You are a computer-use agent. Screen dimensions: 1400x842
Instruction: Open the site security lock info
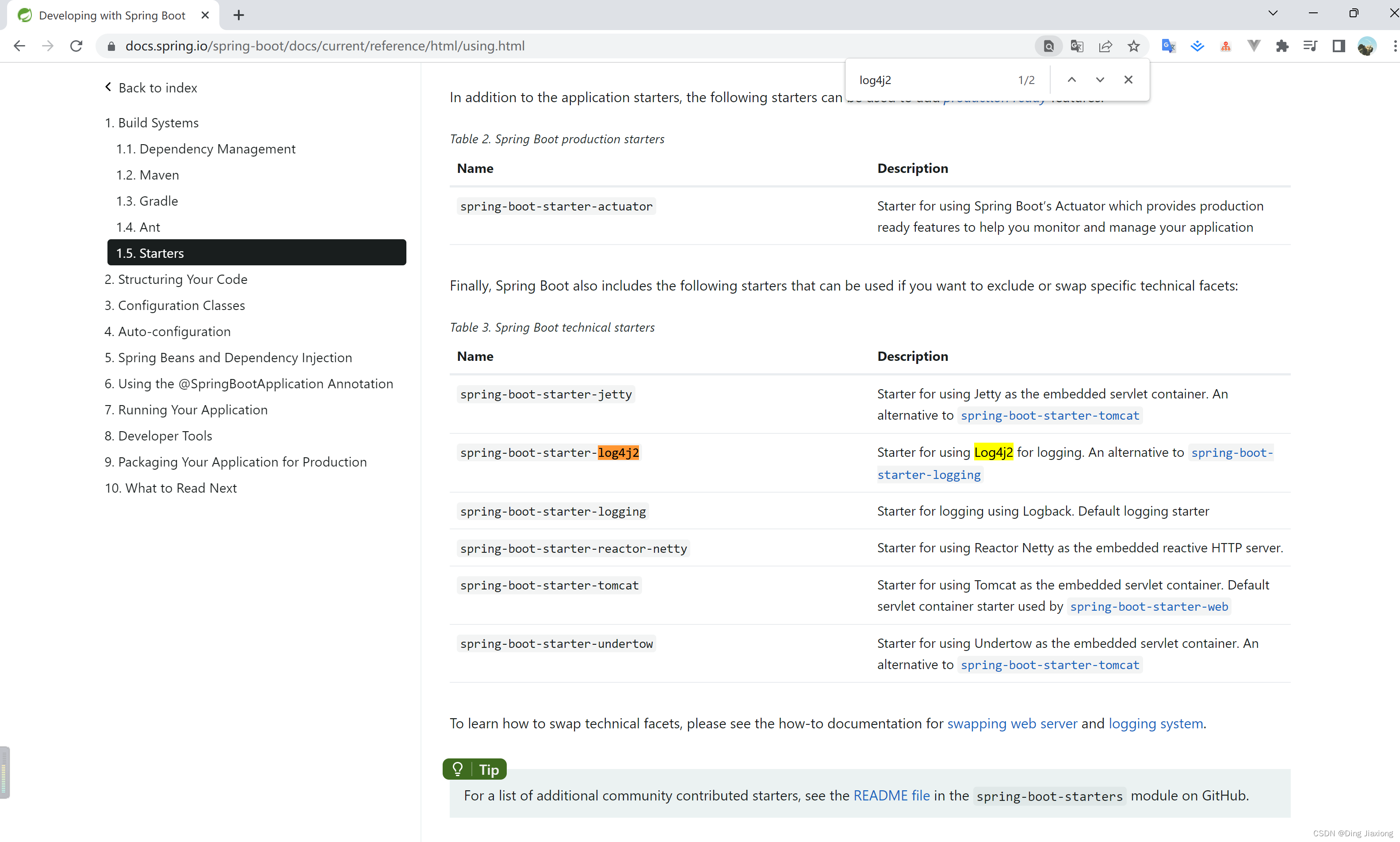click(111, 46)
